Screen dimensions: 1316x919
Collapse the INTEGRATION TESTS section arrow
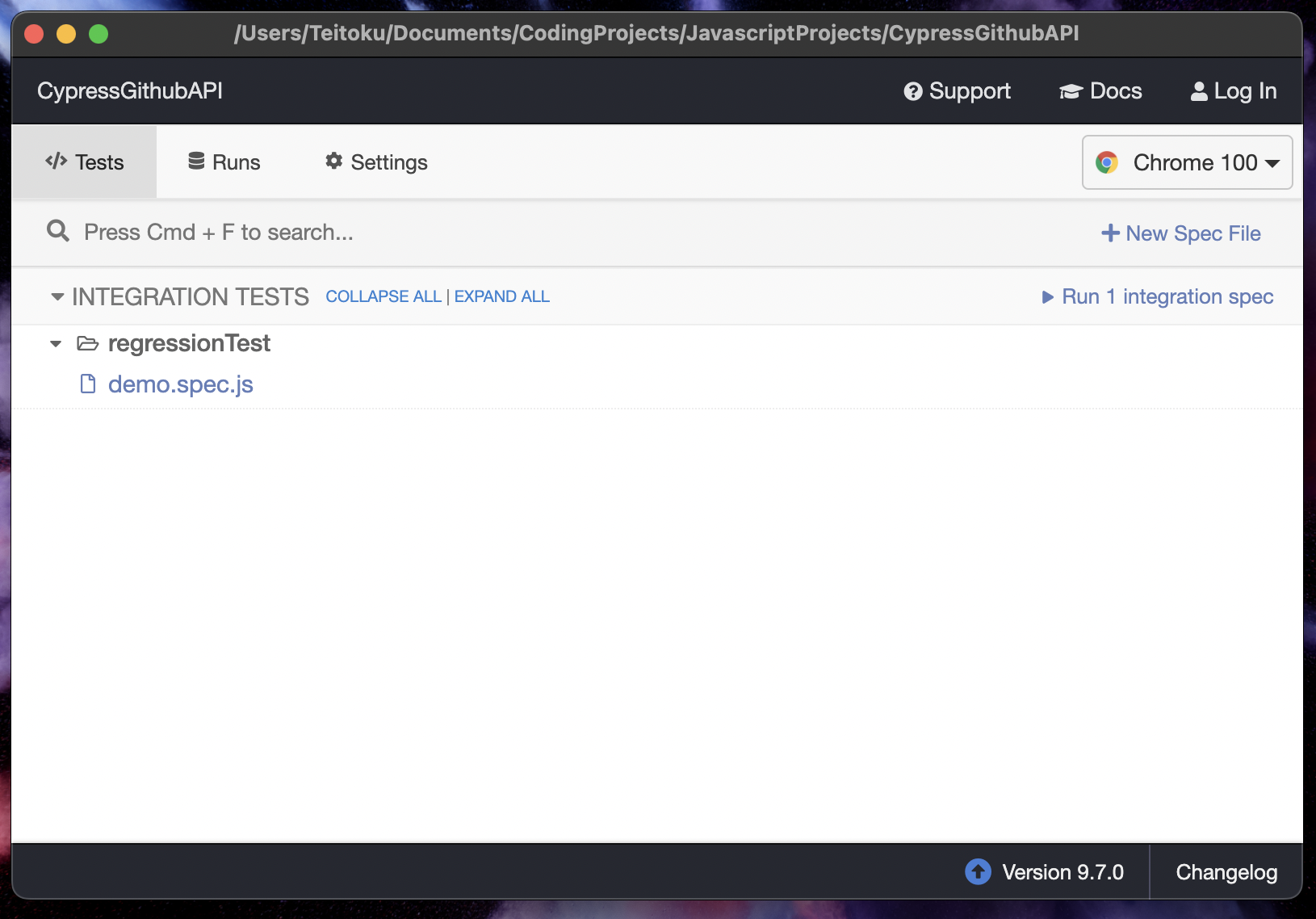pos(57,297)
